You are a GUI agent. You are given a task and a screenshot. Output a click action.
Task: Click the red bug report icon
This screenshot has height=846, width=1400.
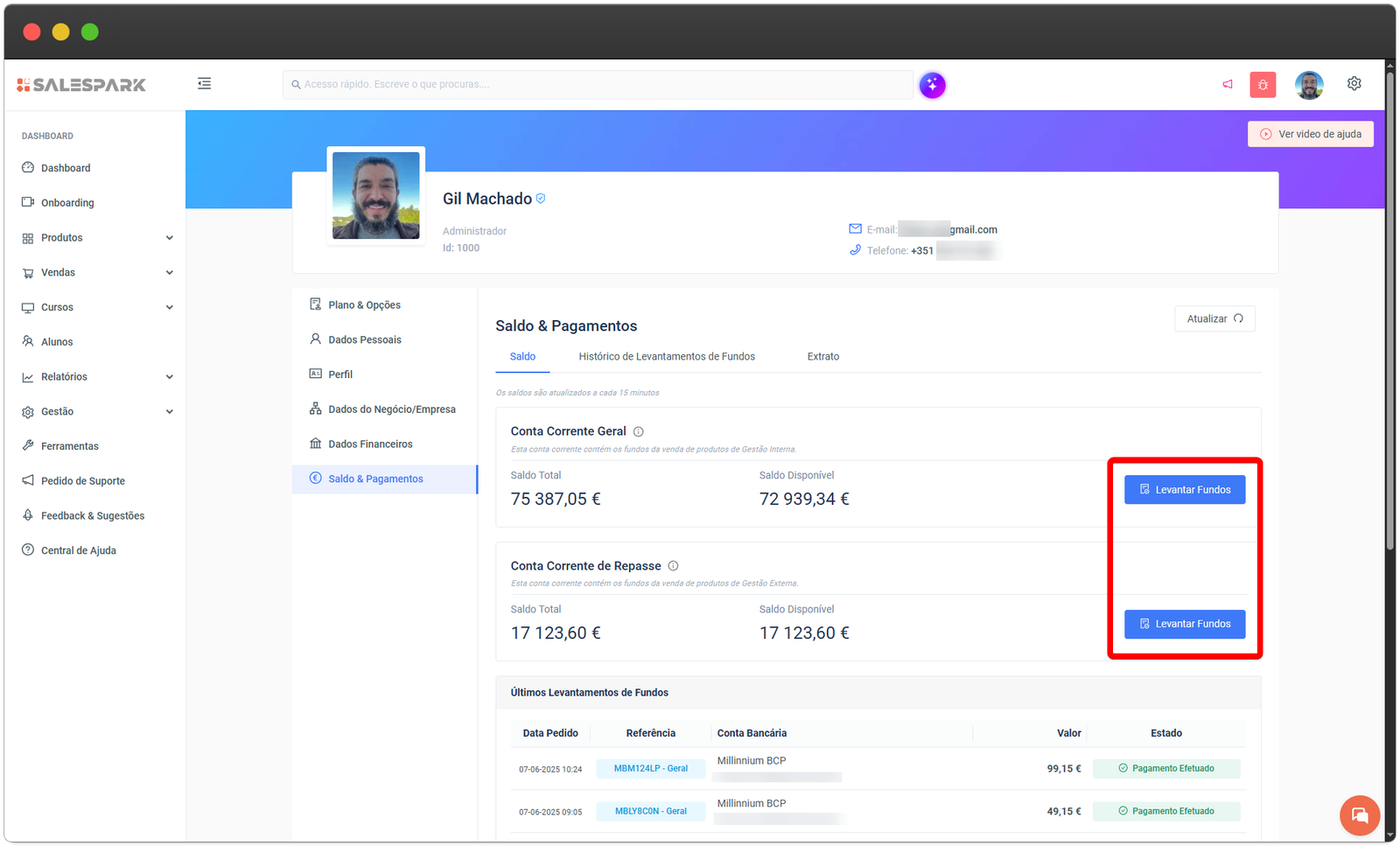1263,84
